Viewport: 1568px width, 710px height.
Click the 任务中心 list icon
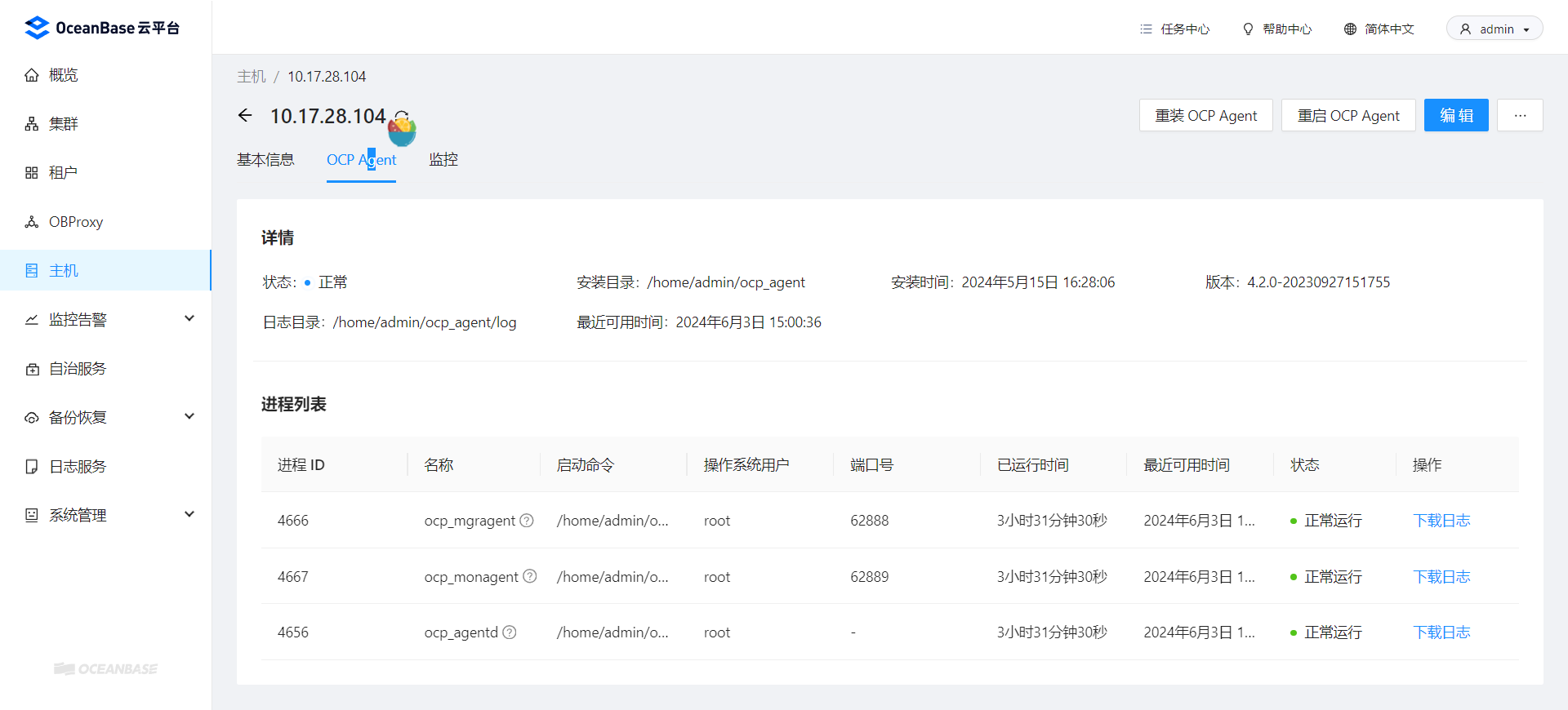1146,29
